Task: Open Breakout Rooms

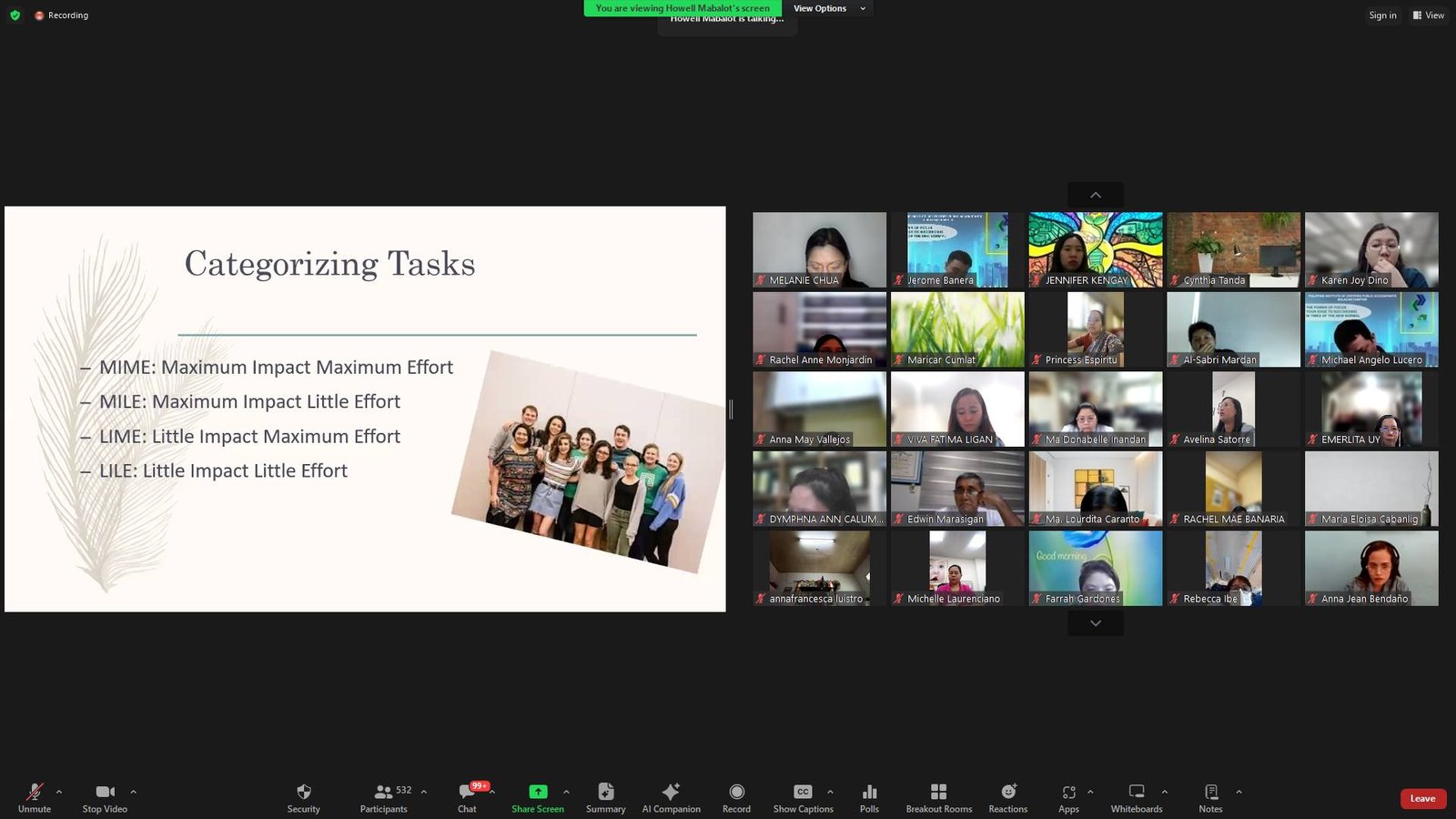Action: [x=938, y=797]
